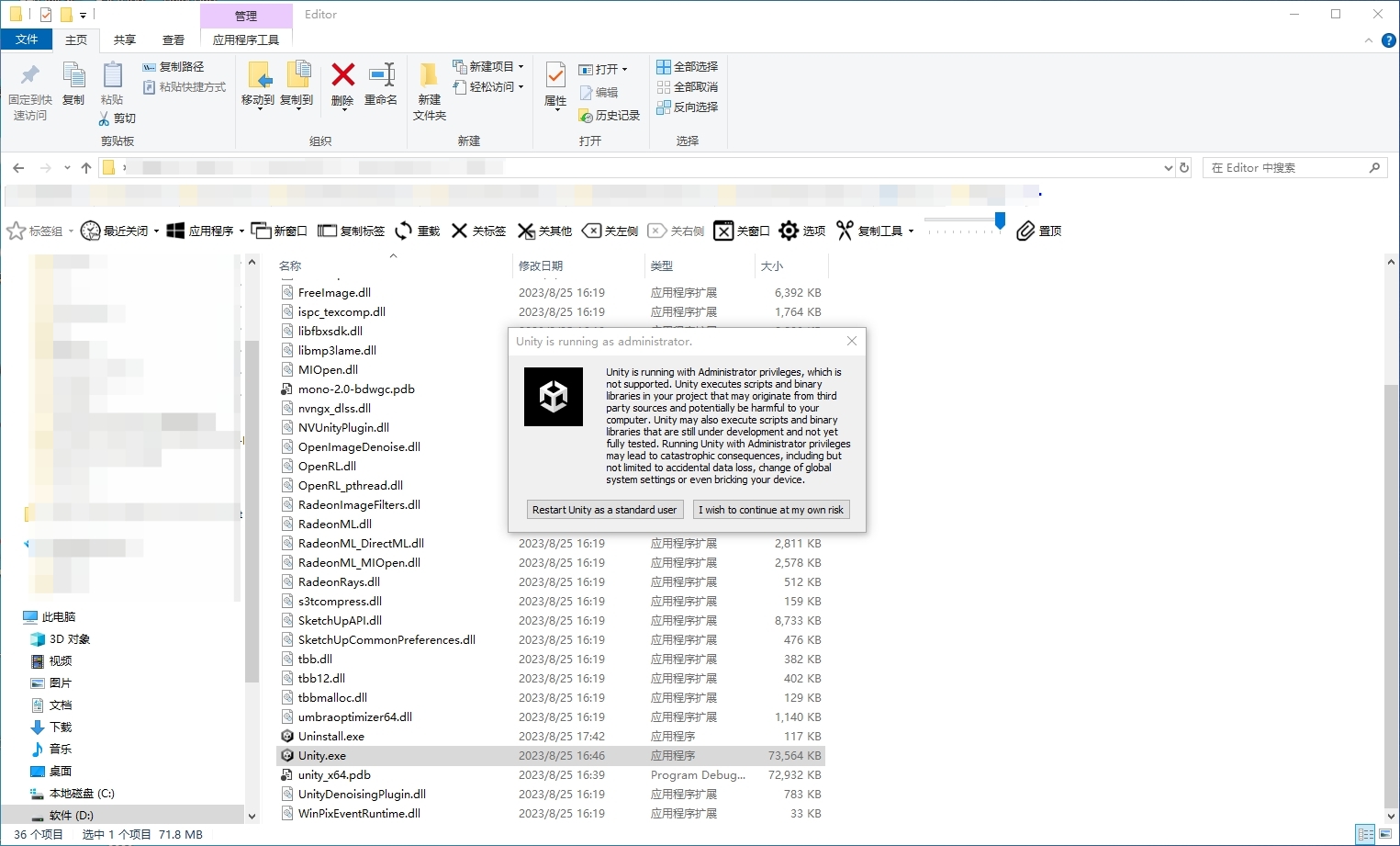Click the red Delete (删除) icon
Screen dimensions: 1400x846
click(x=342, y=74)
